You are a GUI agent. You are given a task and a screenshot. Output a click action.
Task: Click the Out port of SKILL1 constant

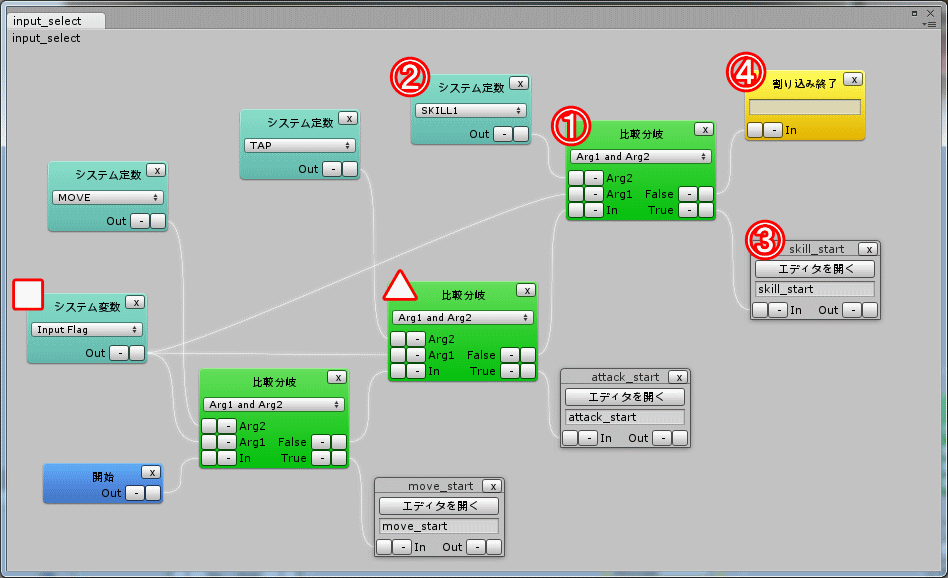coord(521,134)
